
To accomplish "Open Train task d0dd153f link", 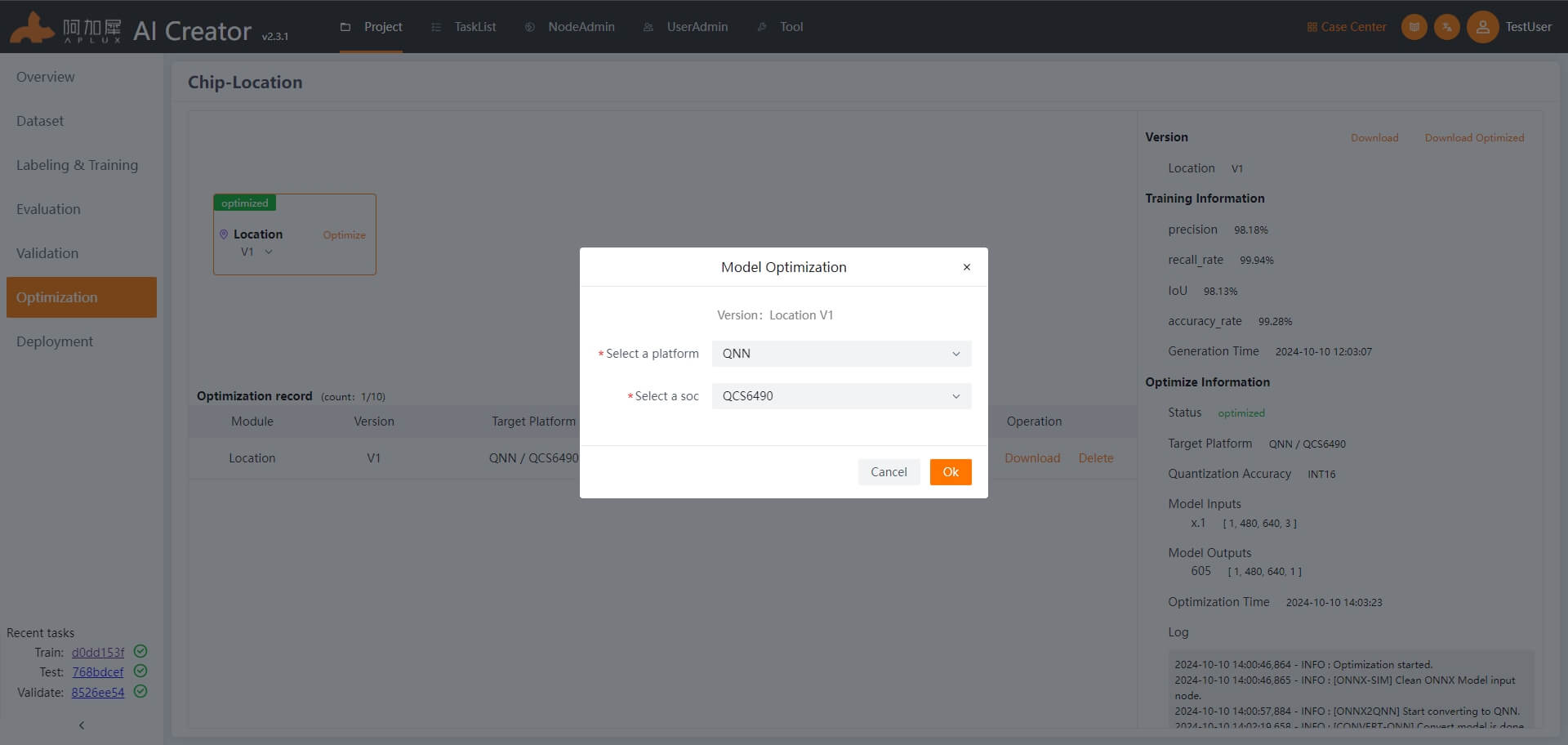I will (98, 653).
